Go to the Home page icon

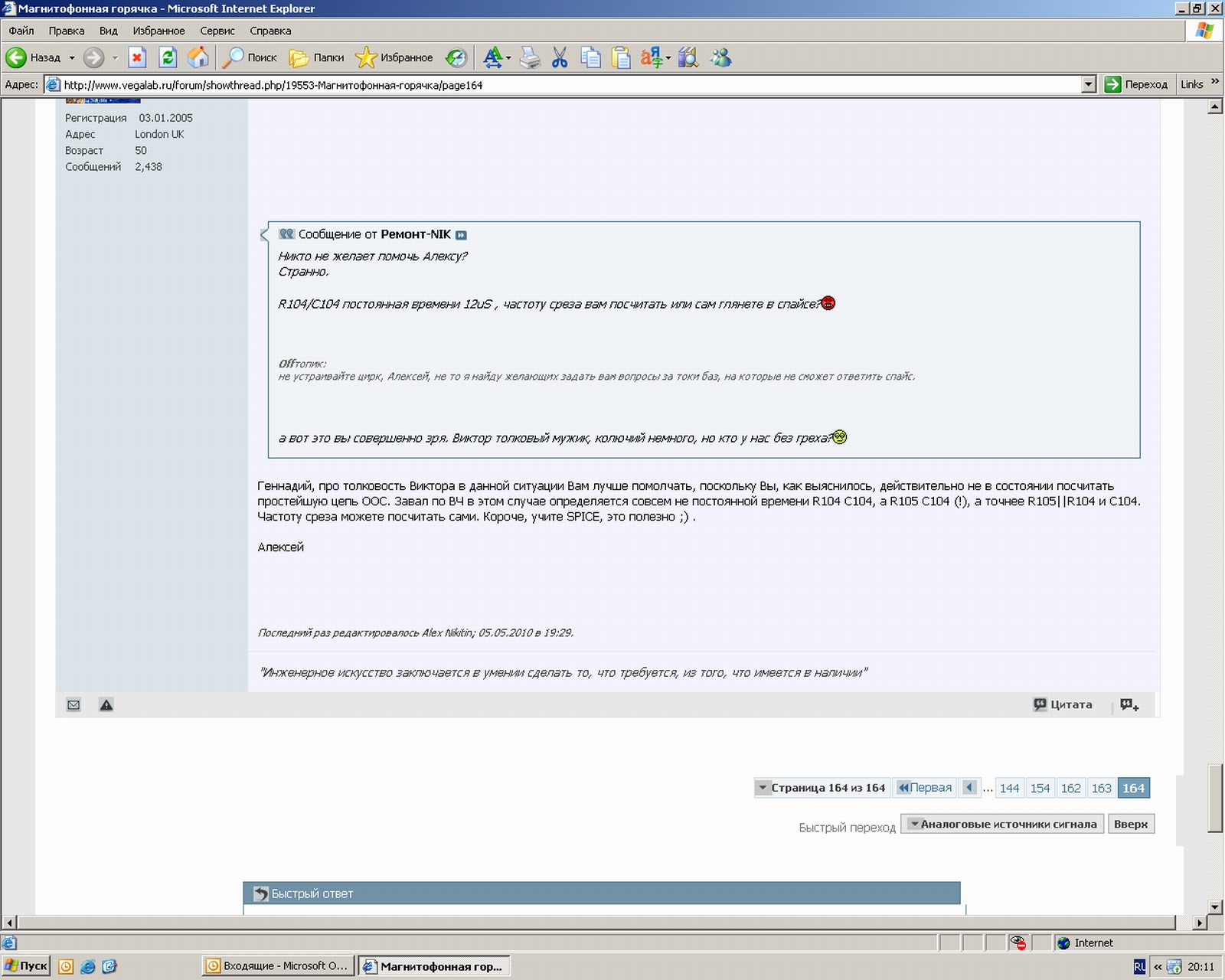coord(198,57)
